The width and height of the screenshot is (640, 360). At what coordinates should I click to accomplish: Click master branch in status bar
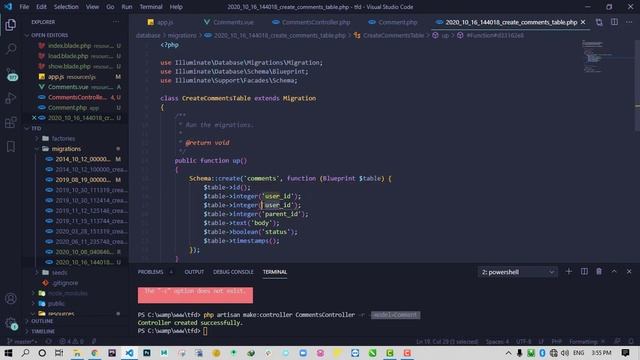click(x=22, y=341)
